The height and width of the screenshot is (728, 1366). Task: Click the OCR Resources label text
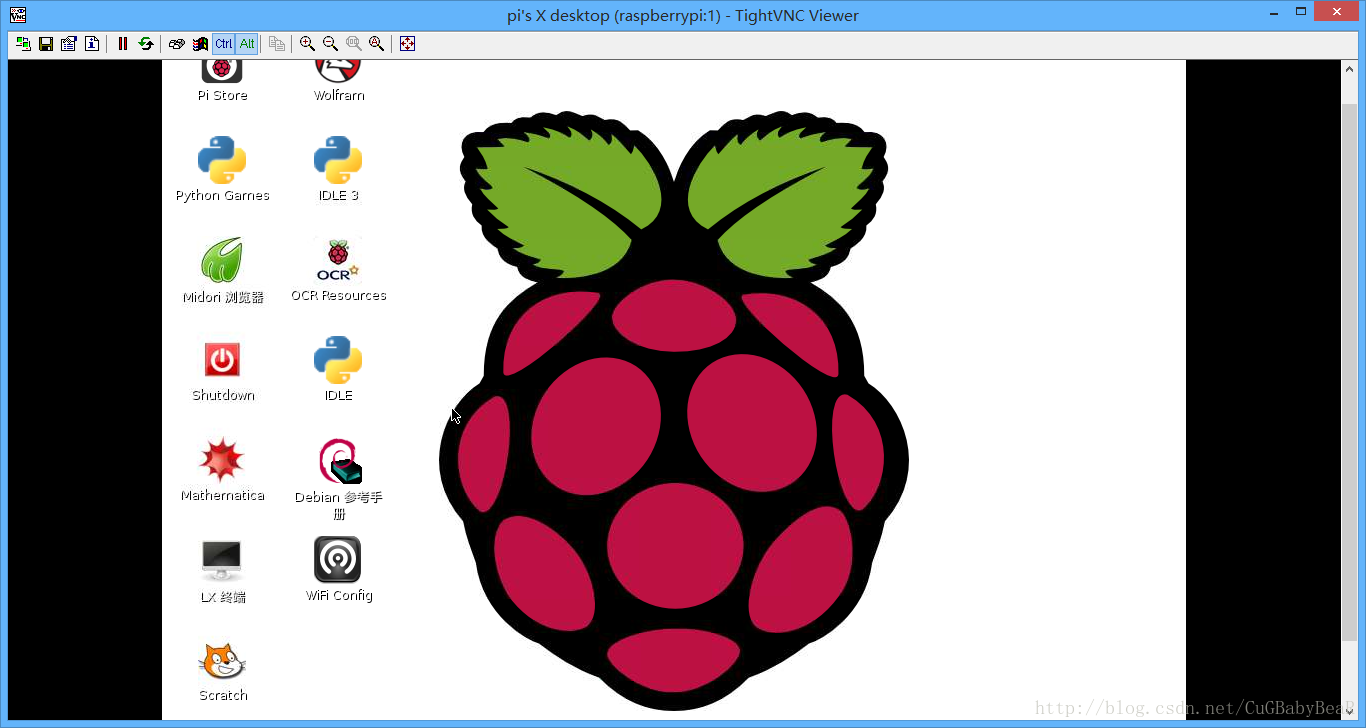338,295
